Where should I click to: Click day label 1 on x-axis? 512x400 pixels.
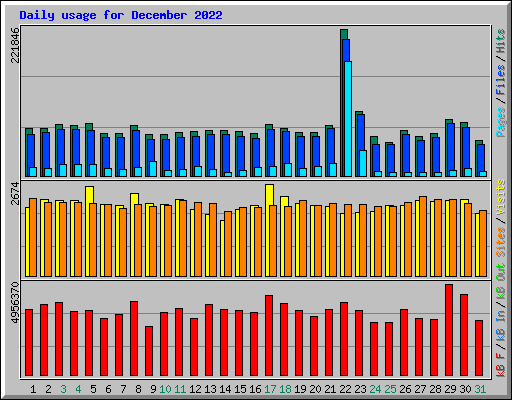point(33,389)
